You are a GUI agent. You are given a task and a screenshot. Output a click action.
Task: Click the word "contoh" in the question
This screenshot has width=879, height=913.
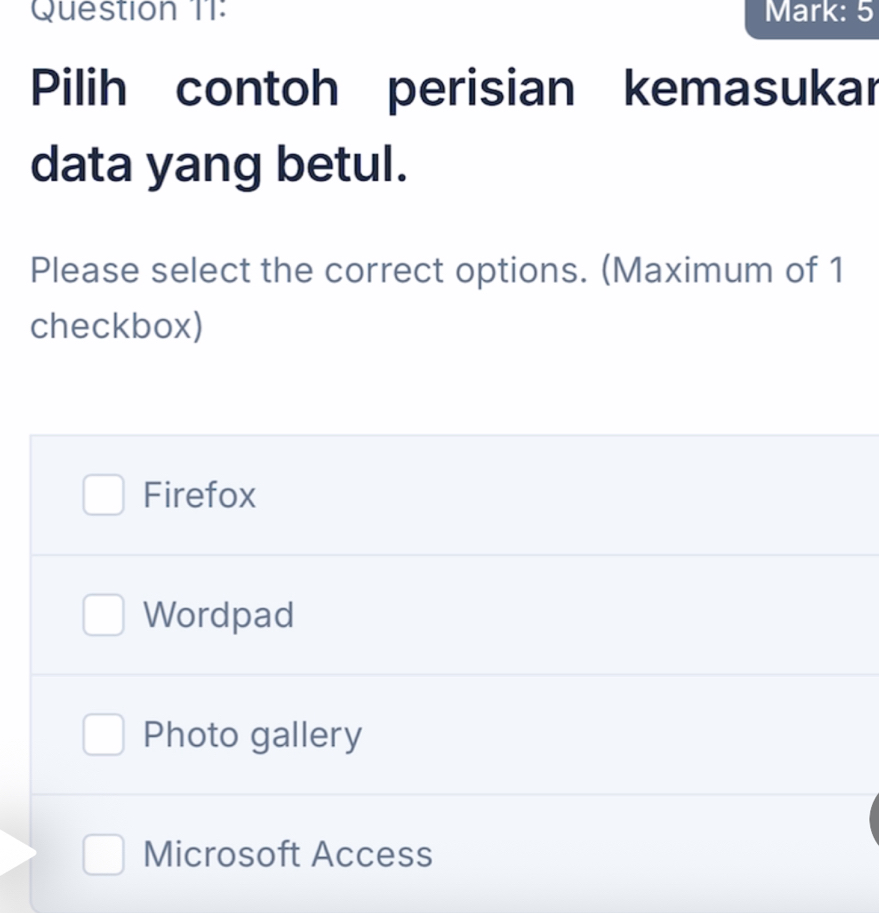pyautogui.click(x=258, y=90)
